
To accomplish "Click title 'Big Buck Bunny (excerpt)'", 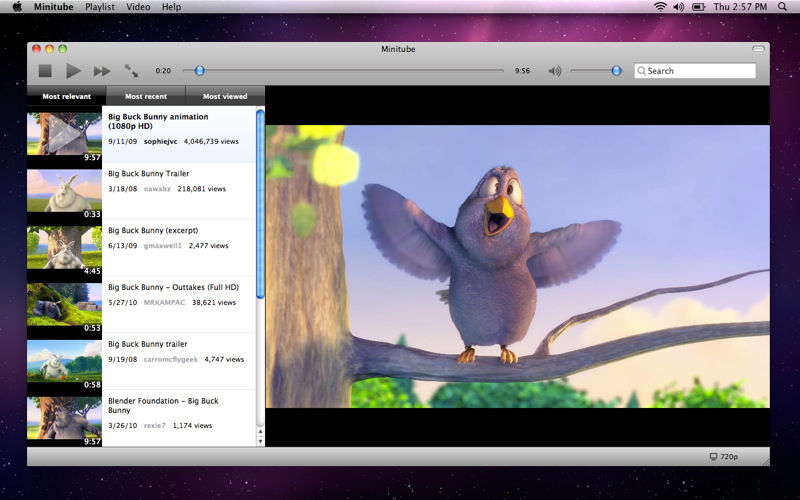I will coord(153,230).
